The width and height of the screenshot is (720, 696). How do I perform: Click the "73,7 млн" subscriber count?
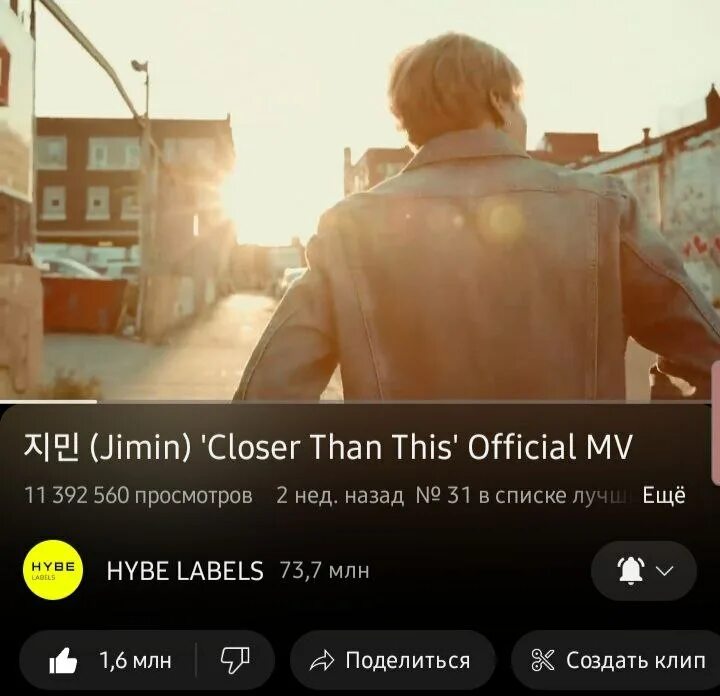pos(325,571)
